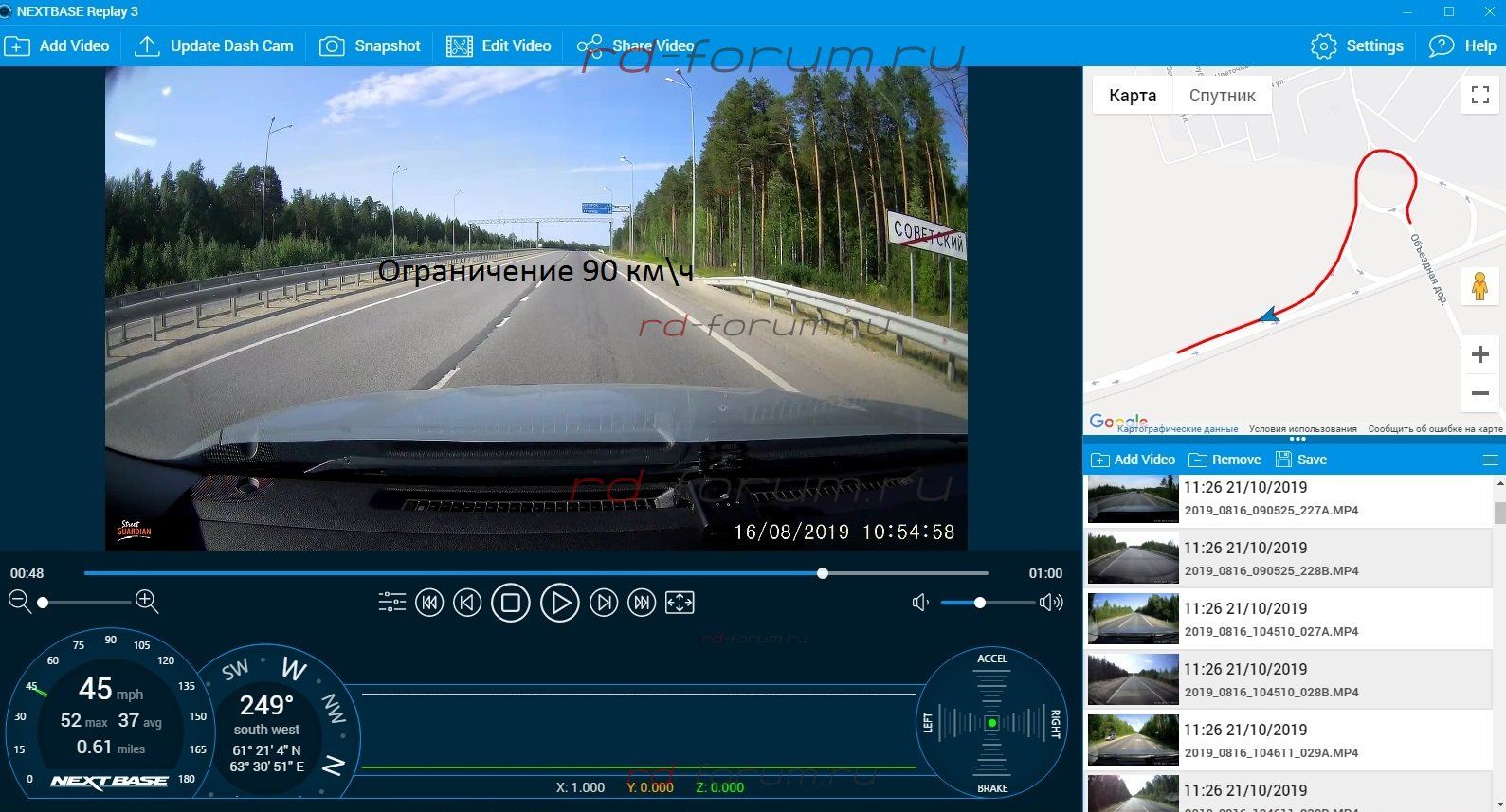Image resolution: width=1506 pixels, height=812 pixels.
Task: Click the zoom out magnifier icon
Action: 19,602
